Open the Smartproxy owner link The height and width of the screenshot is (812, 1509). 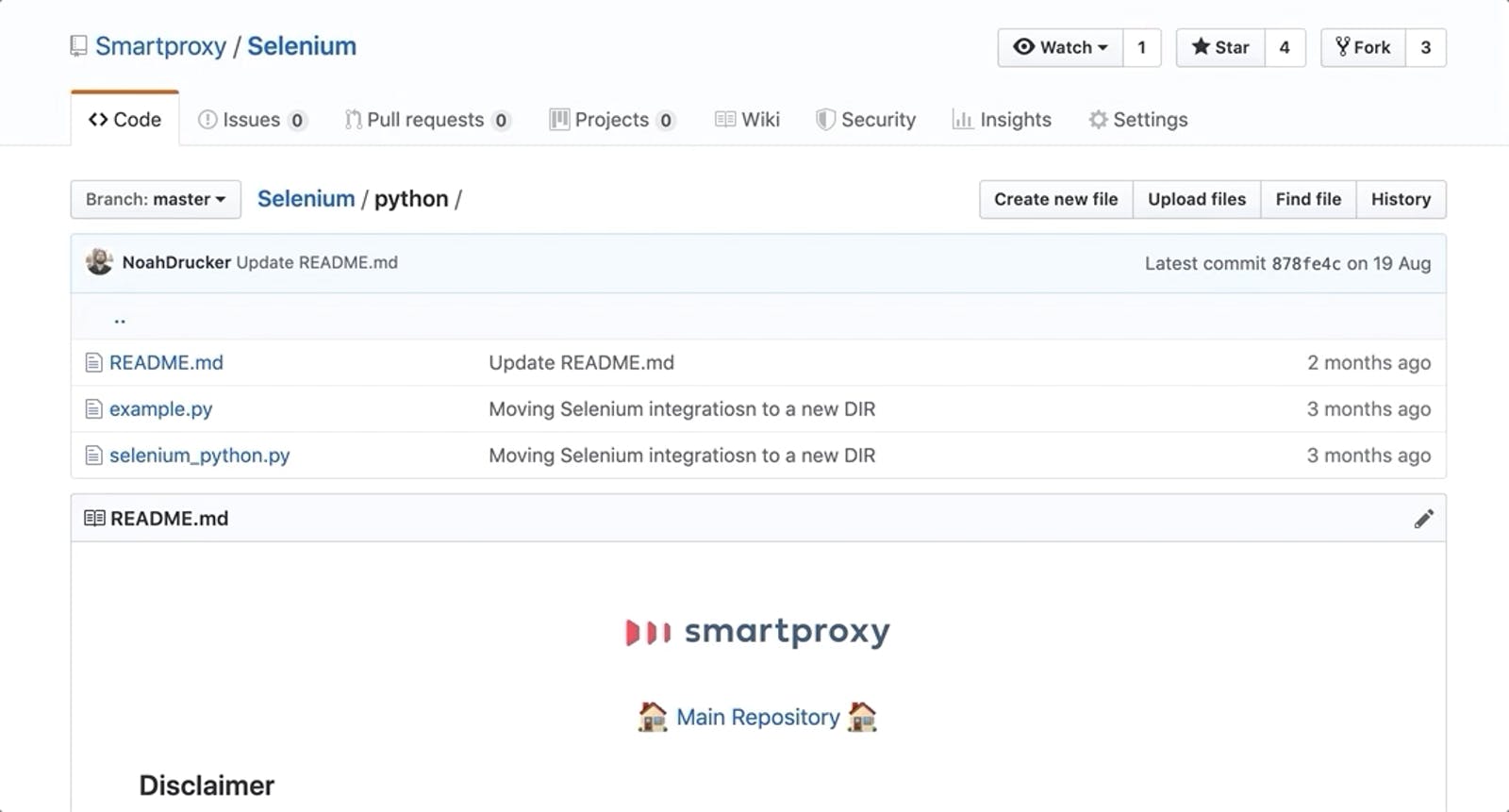click(160, 46)
